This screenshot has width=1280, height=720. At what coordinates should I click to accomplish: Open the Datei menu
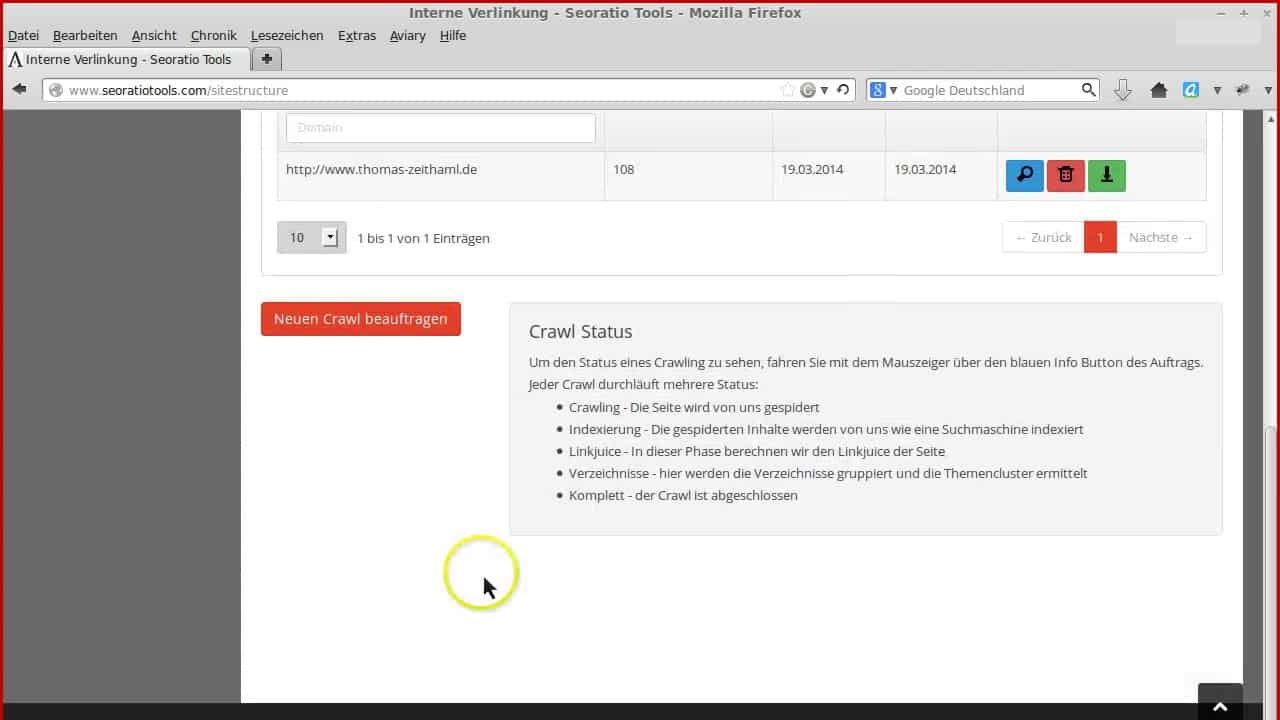click(x=23, y=35)
